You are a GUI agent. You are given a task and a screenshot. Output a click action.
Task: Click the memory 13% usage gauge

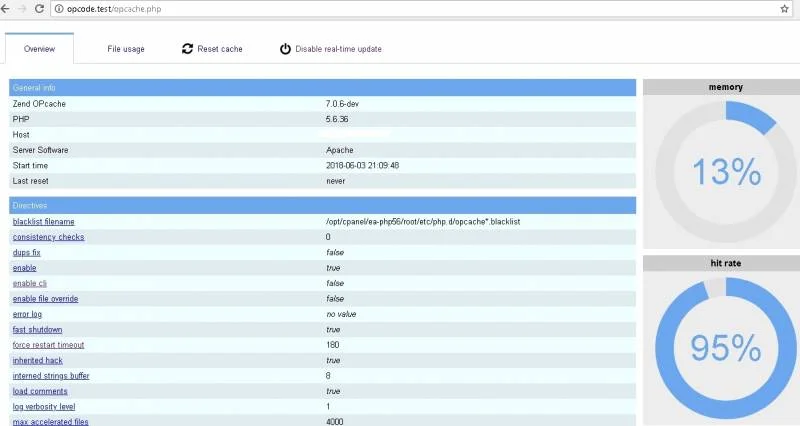pyautogui.click(x=719, y=172)
